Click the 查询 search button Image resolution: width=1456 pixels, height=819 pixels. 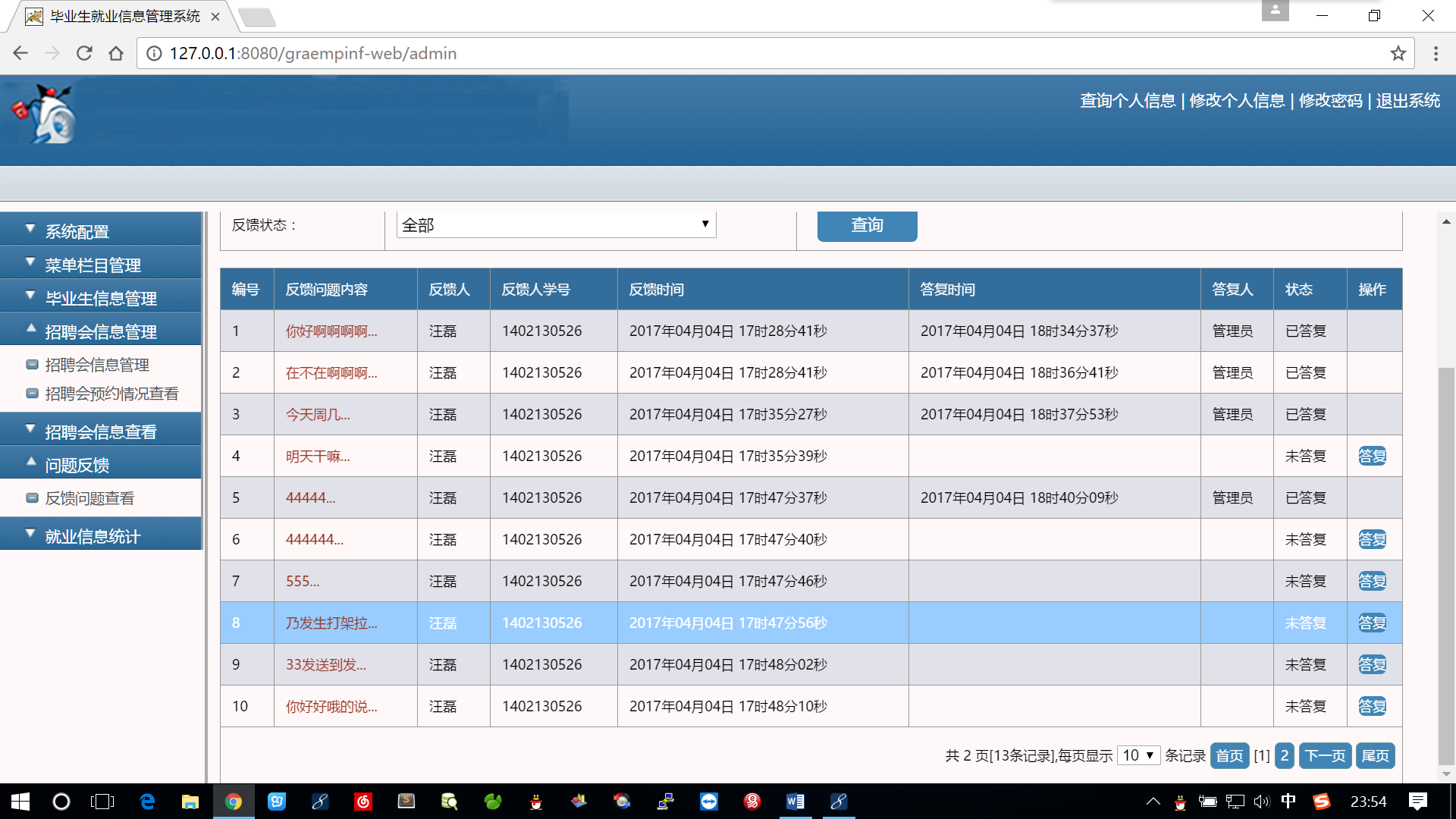867,225
